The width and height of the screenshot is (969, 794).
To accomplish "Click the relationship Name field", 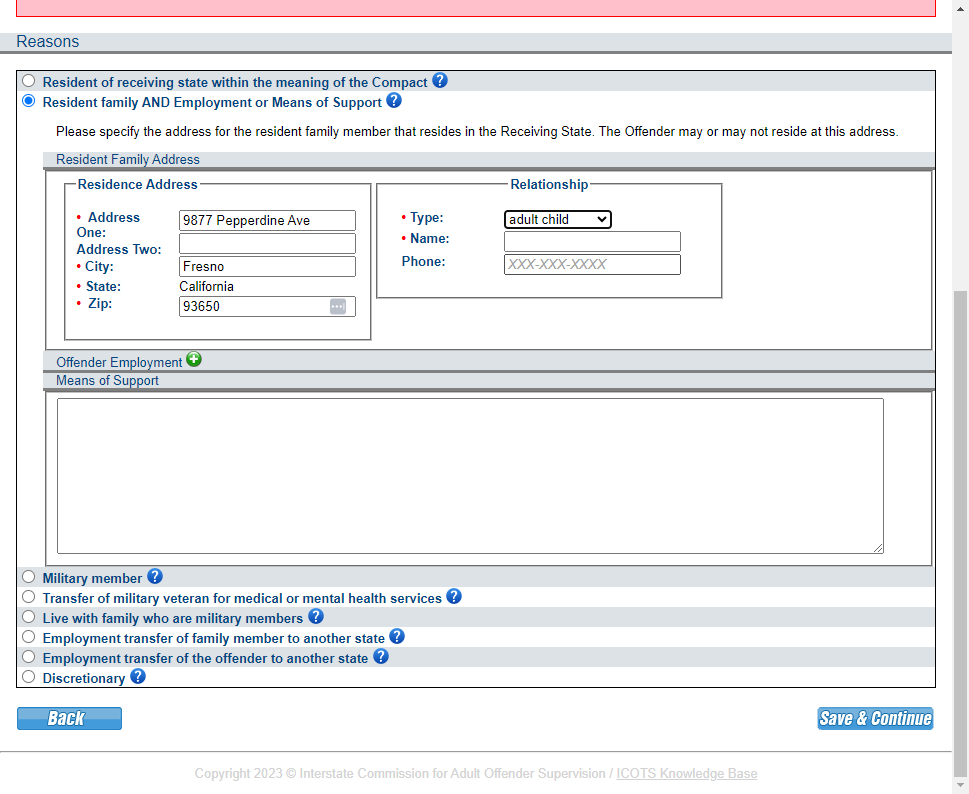I will pos(592,242).
